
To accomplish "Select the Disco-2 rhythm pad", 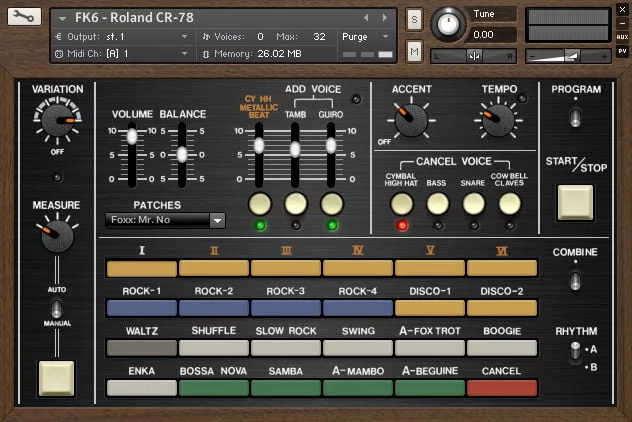I will click(502, 308).
